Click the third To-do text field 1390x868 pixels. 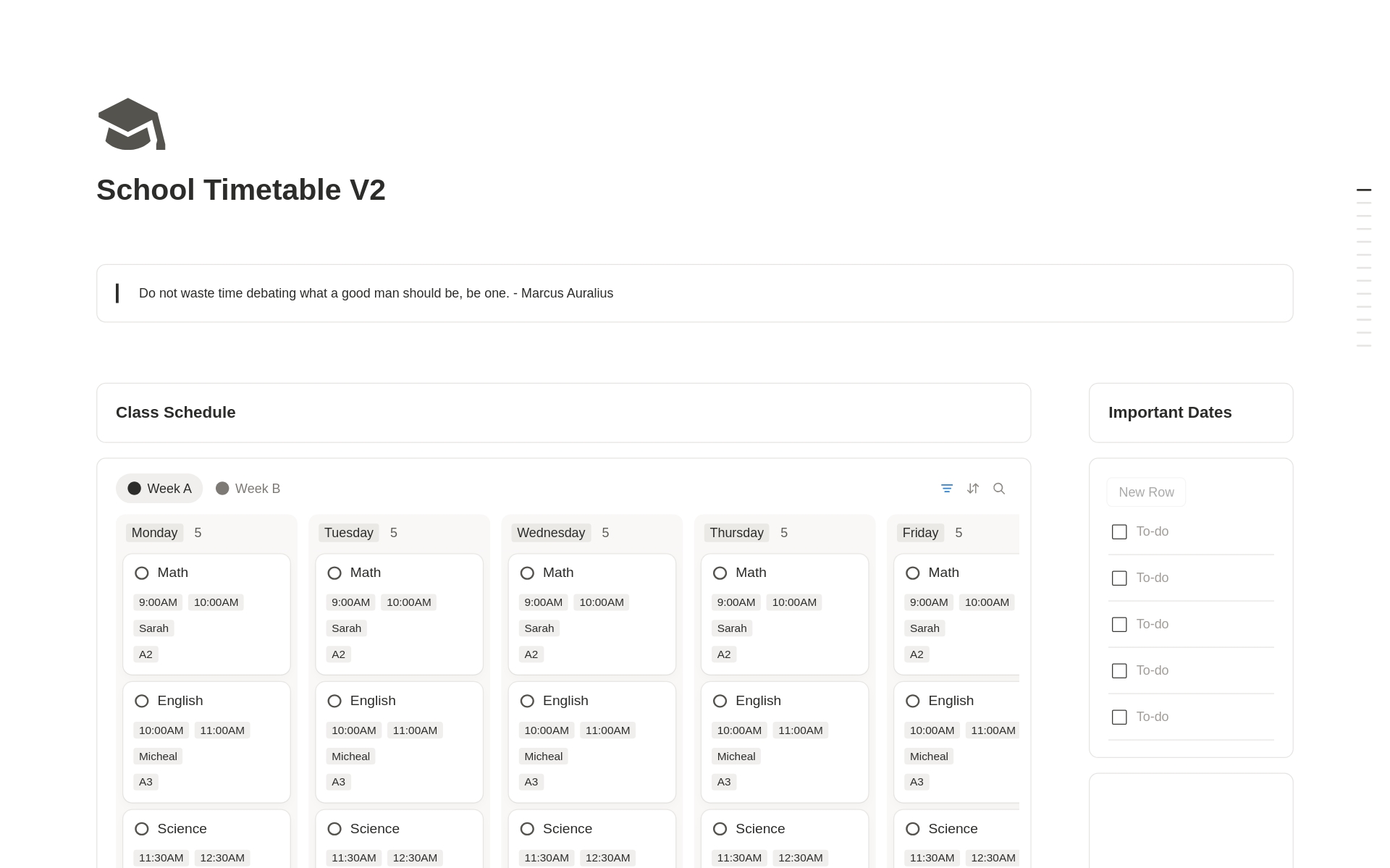(1153, 625)
